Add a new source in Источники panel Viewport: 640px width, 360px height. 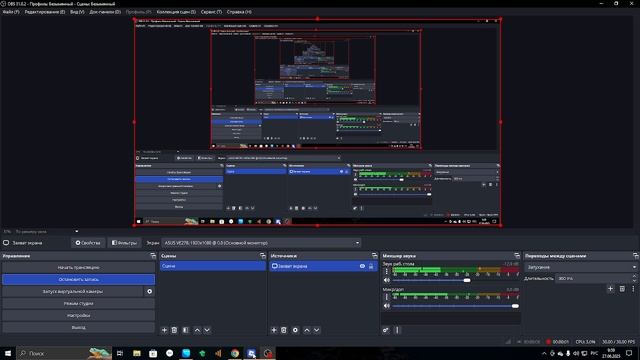coord(273,330)
